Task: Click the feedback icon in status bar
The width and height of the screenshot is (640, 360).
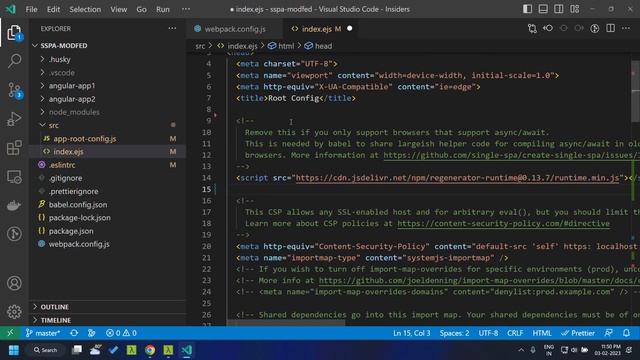Action: (x=609, y=333)
